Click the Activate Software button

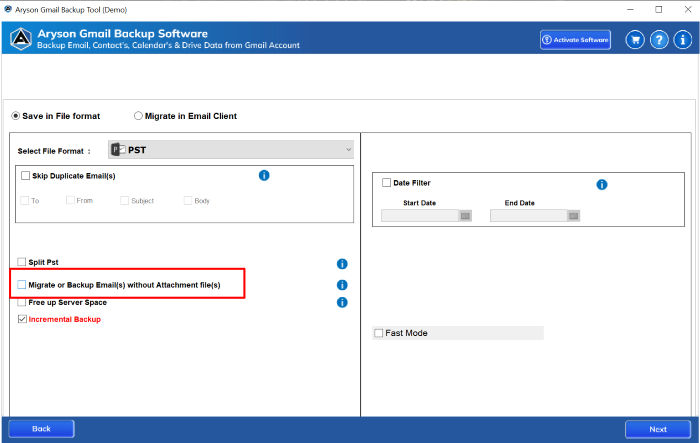pos(575,40)
